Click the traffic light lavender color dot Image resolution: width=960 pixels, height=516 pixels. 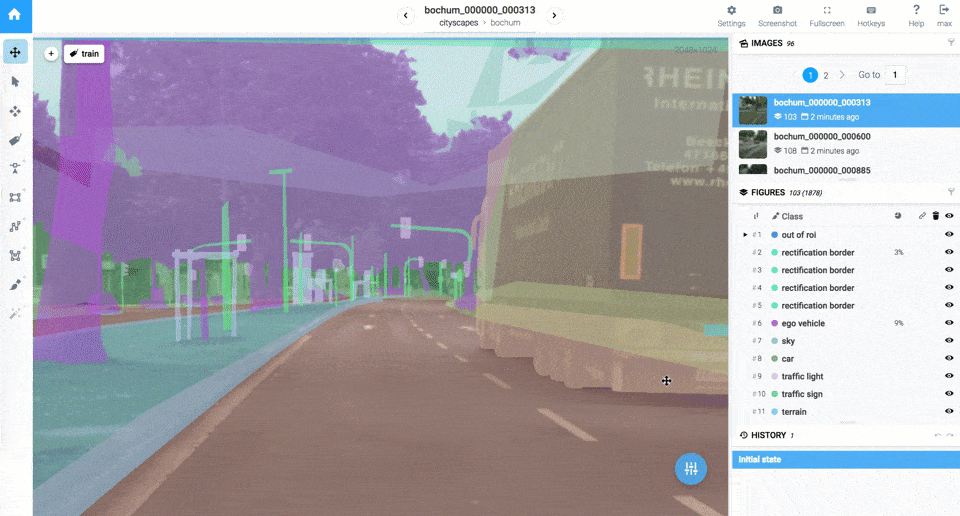tap(774, 376)
